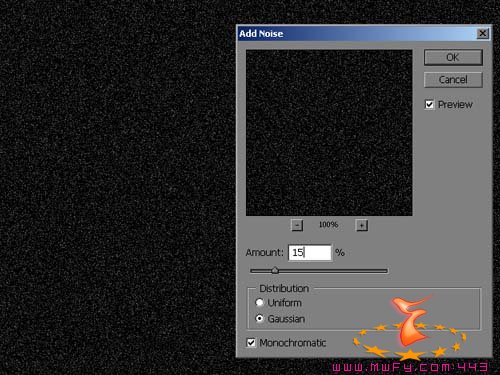Click the noise preview thumbnail area
500x375 pixels.
(x=329, y=133)
